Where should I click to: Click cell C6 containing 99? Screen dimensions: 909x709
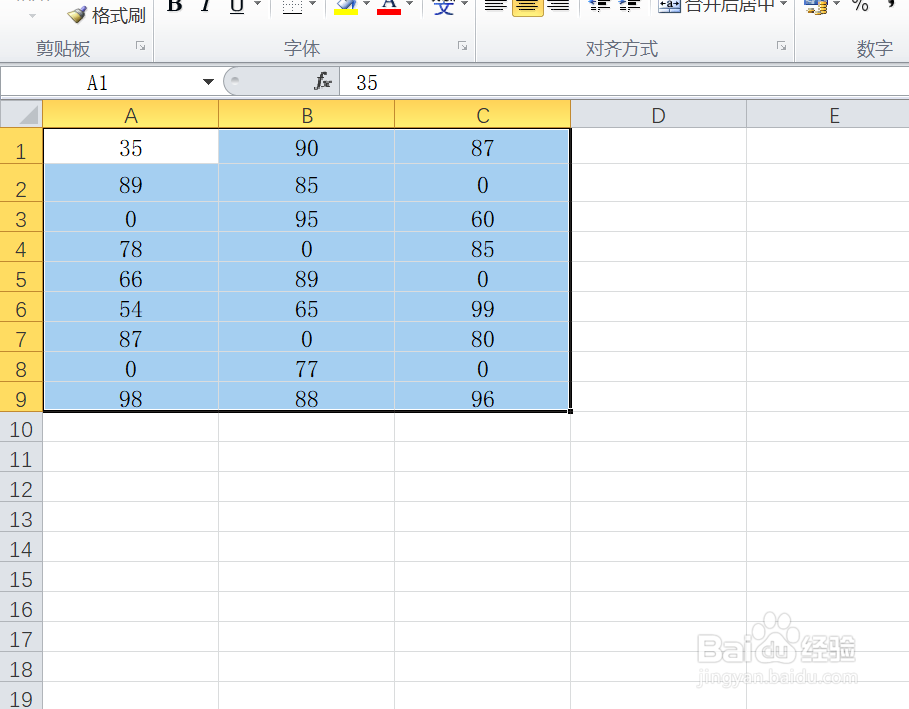482,308
